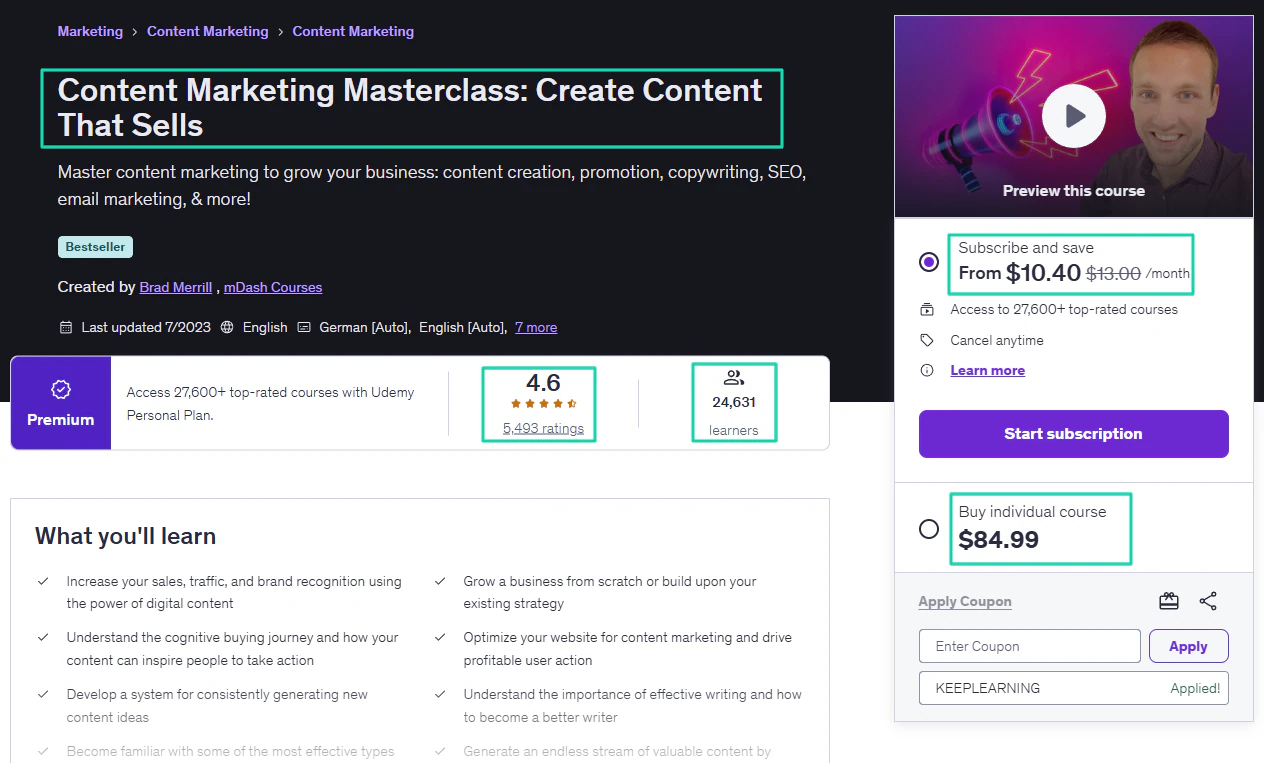The height and width of the screenshot is (763, 1264).
Task: Click the Premium badge checkmark icon
Action: (60, 390)
